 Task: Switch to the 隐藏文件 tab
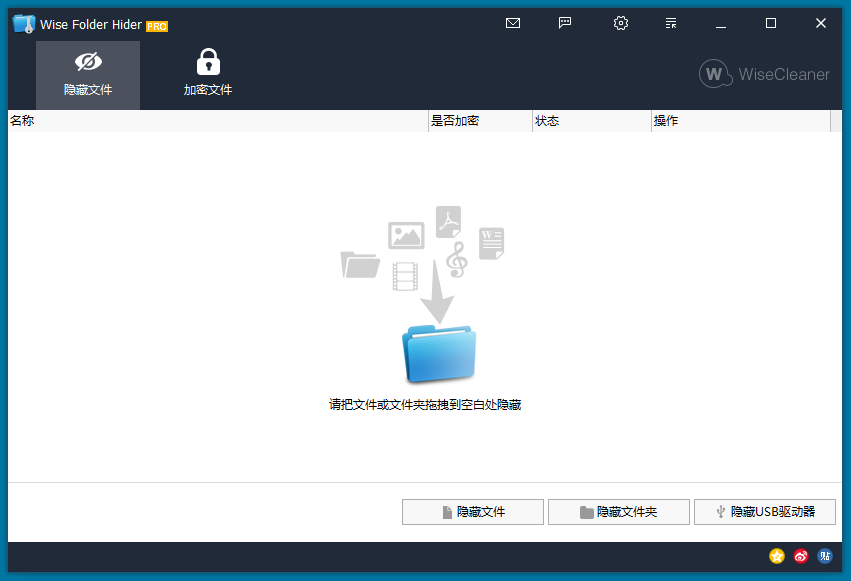point(88,74)
